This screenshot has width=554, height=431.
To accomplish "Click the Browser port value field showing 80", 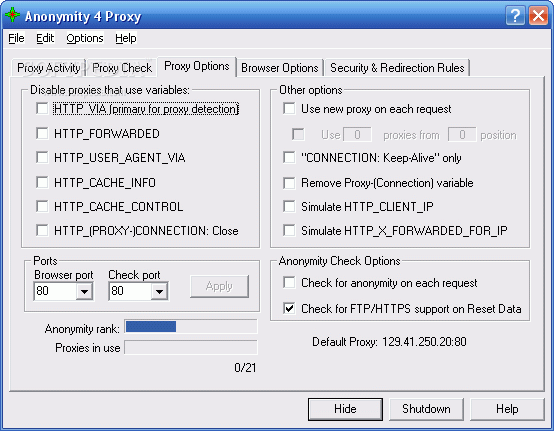I will [55, 291].
